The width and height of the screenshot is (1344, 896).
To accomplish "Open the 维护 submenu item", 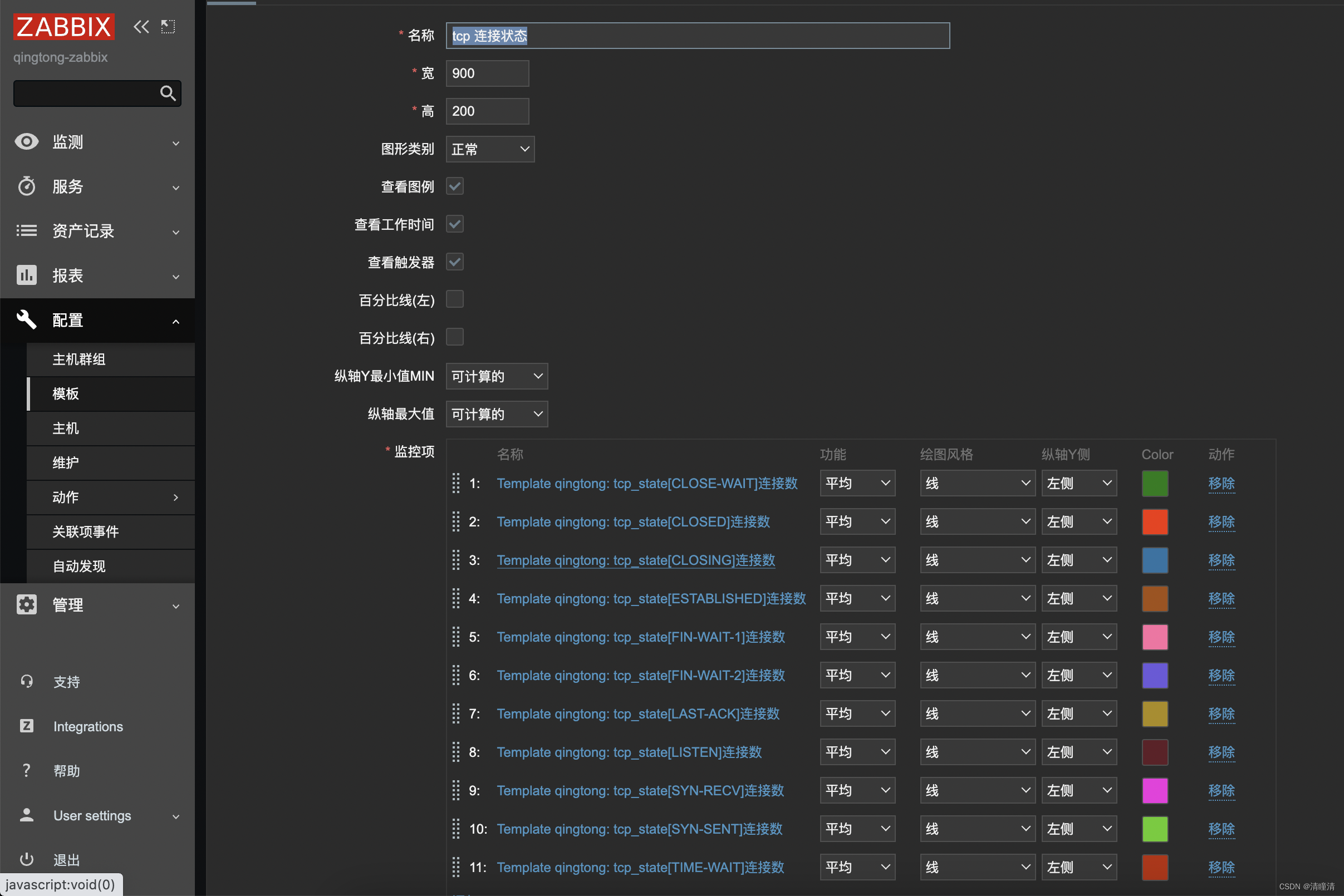I will coord(111,463).
